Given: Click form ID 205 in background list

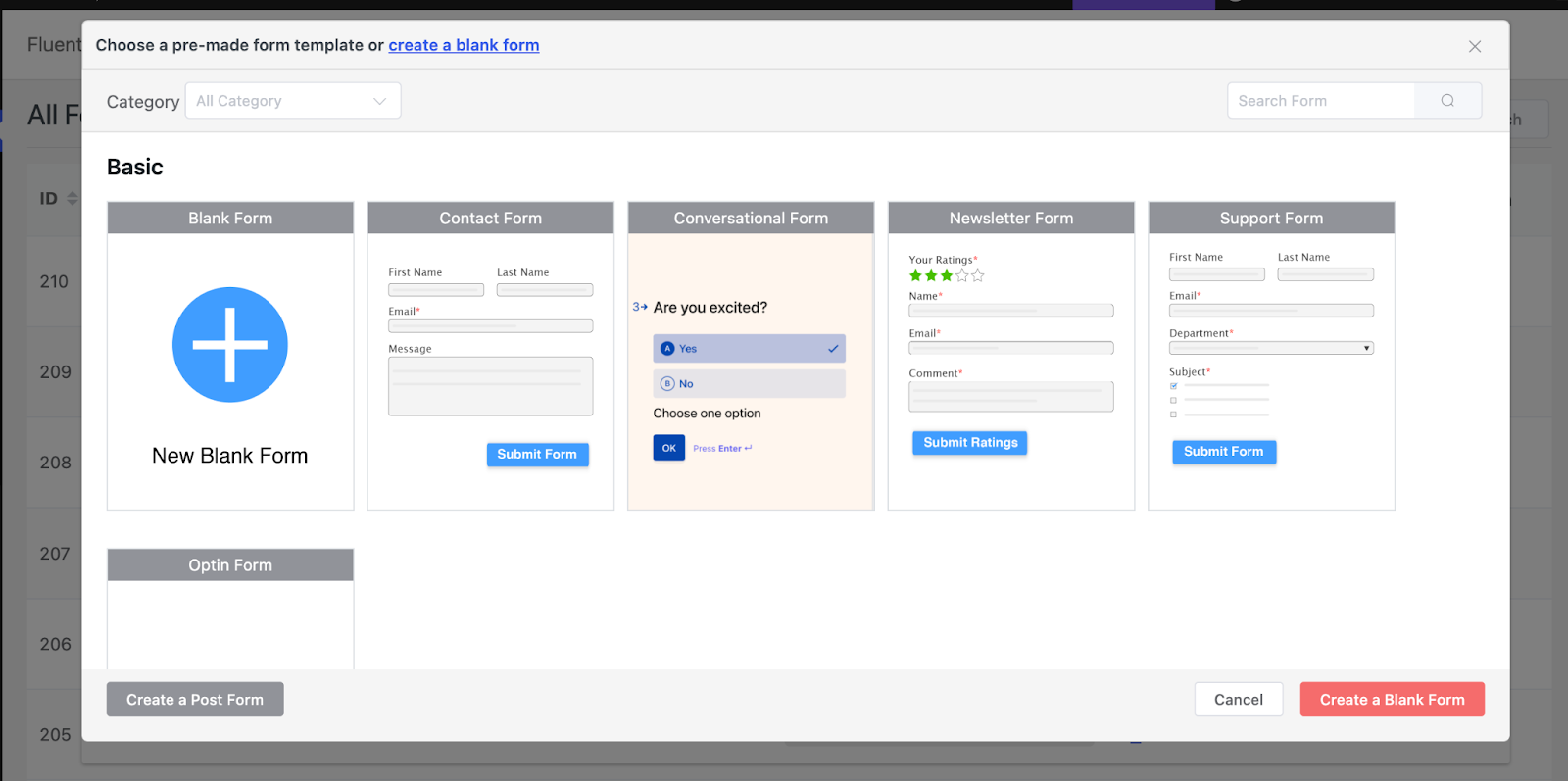Looking at the screenshot, I should (x=55, y=735).
